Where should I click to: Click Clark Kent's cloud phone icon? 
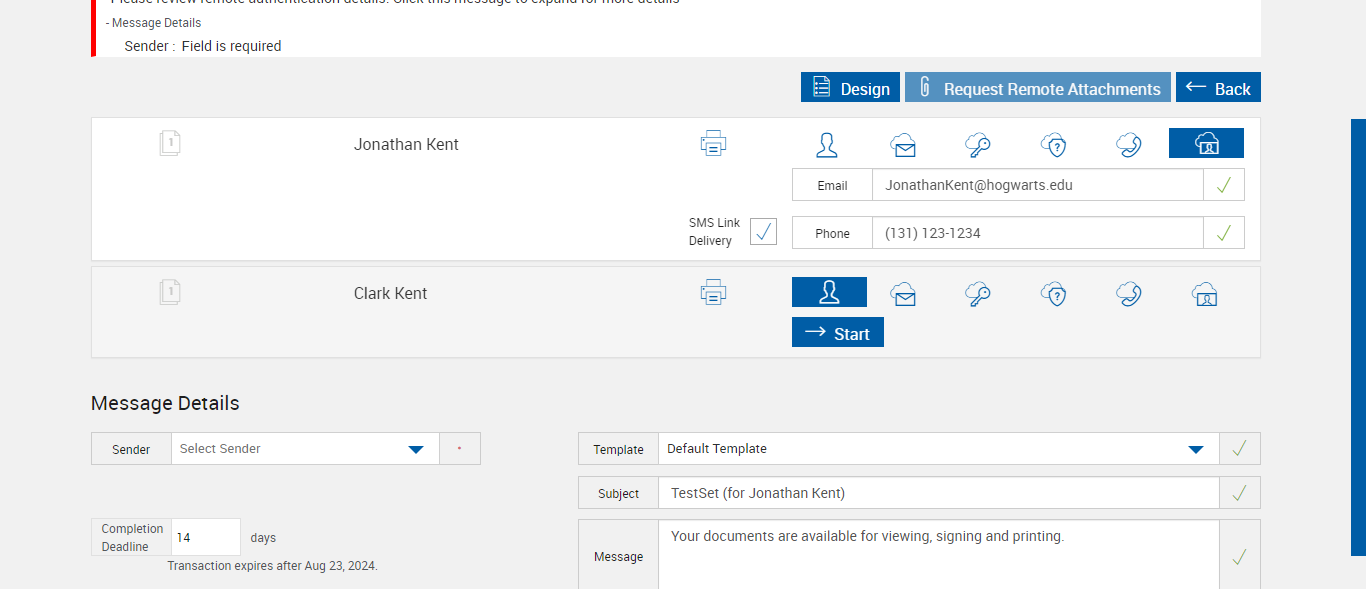1129,294
